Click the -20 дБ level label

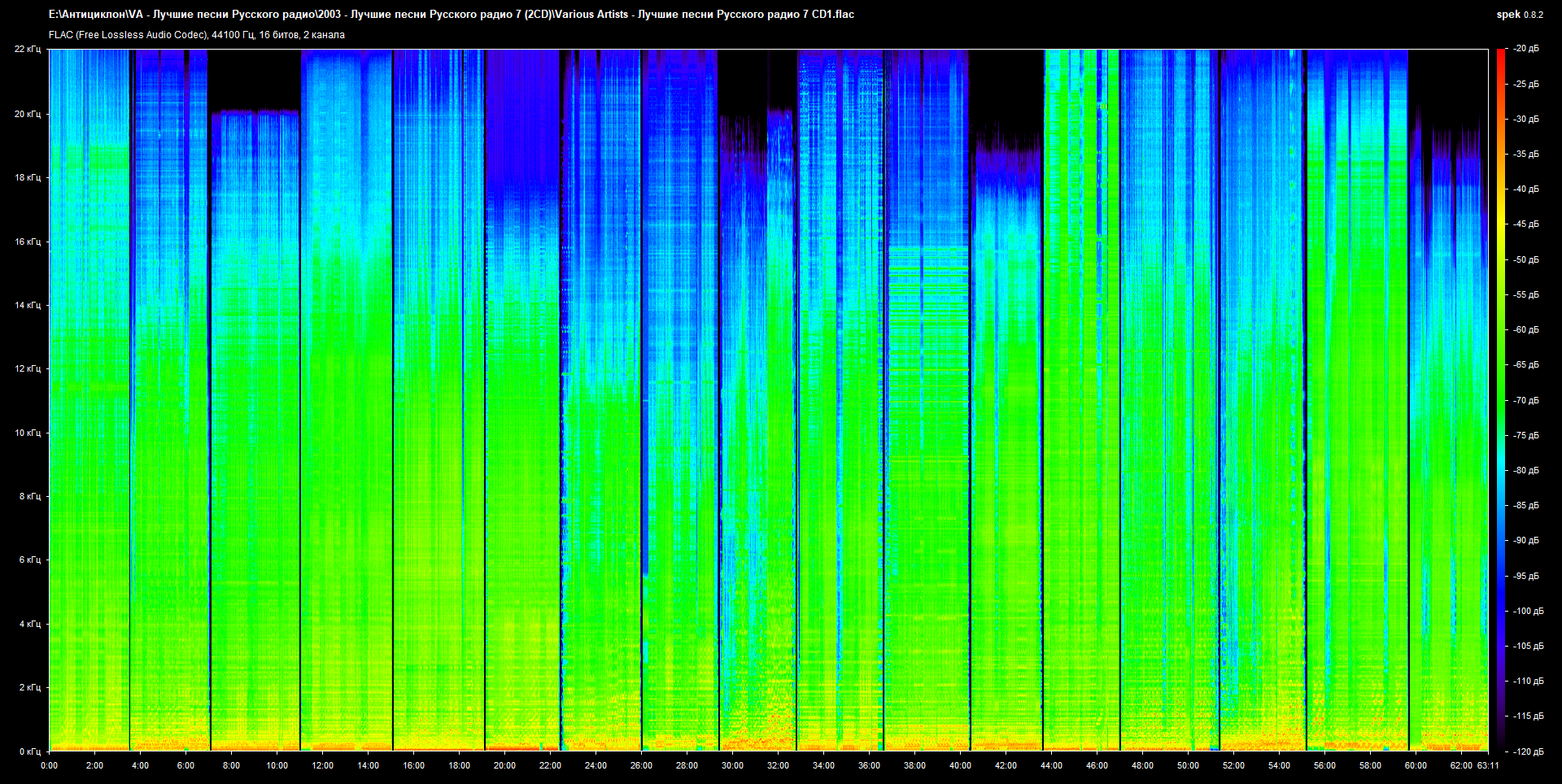point(1525,49)
